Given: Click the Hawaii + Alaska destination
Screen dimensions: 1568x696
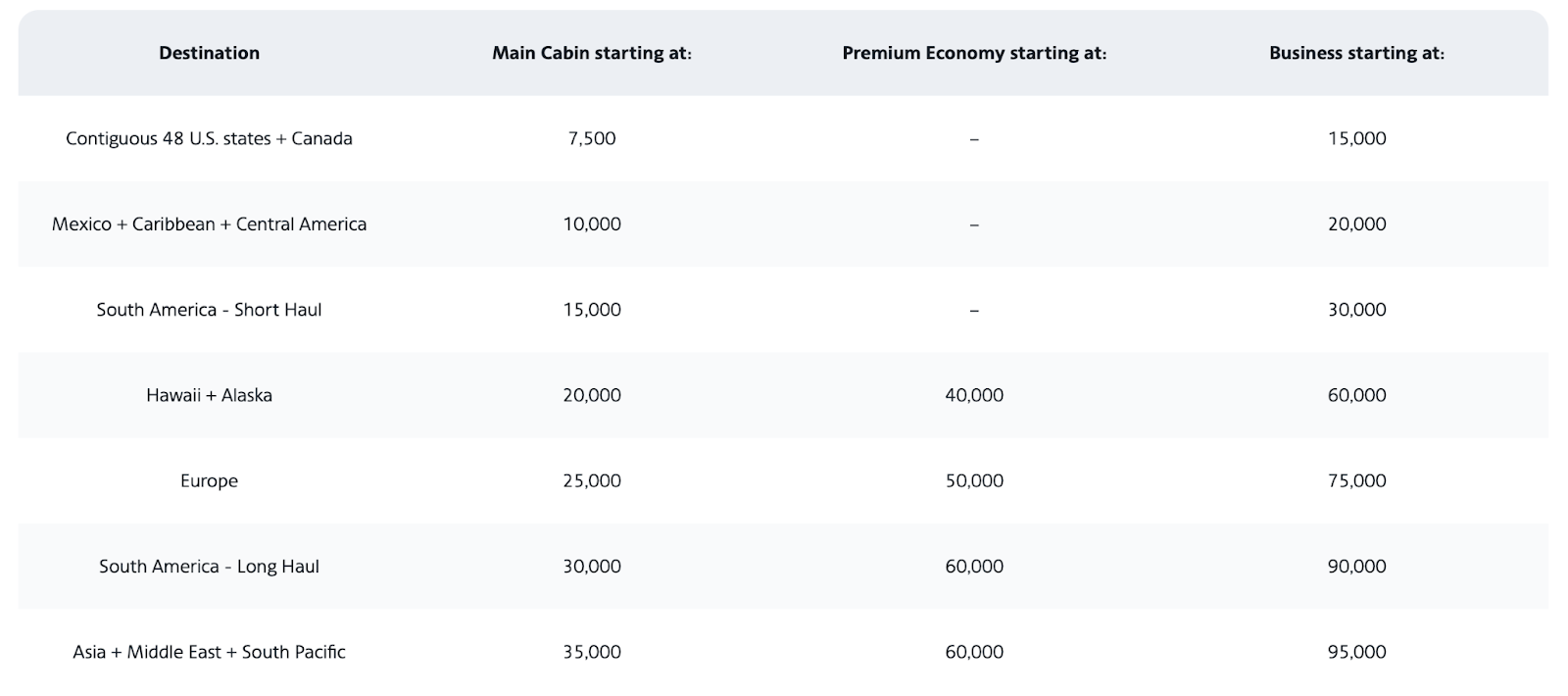Looking at the screenshot, I should tap(209, 395).
